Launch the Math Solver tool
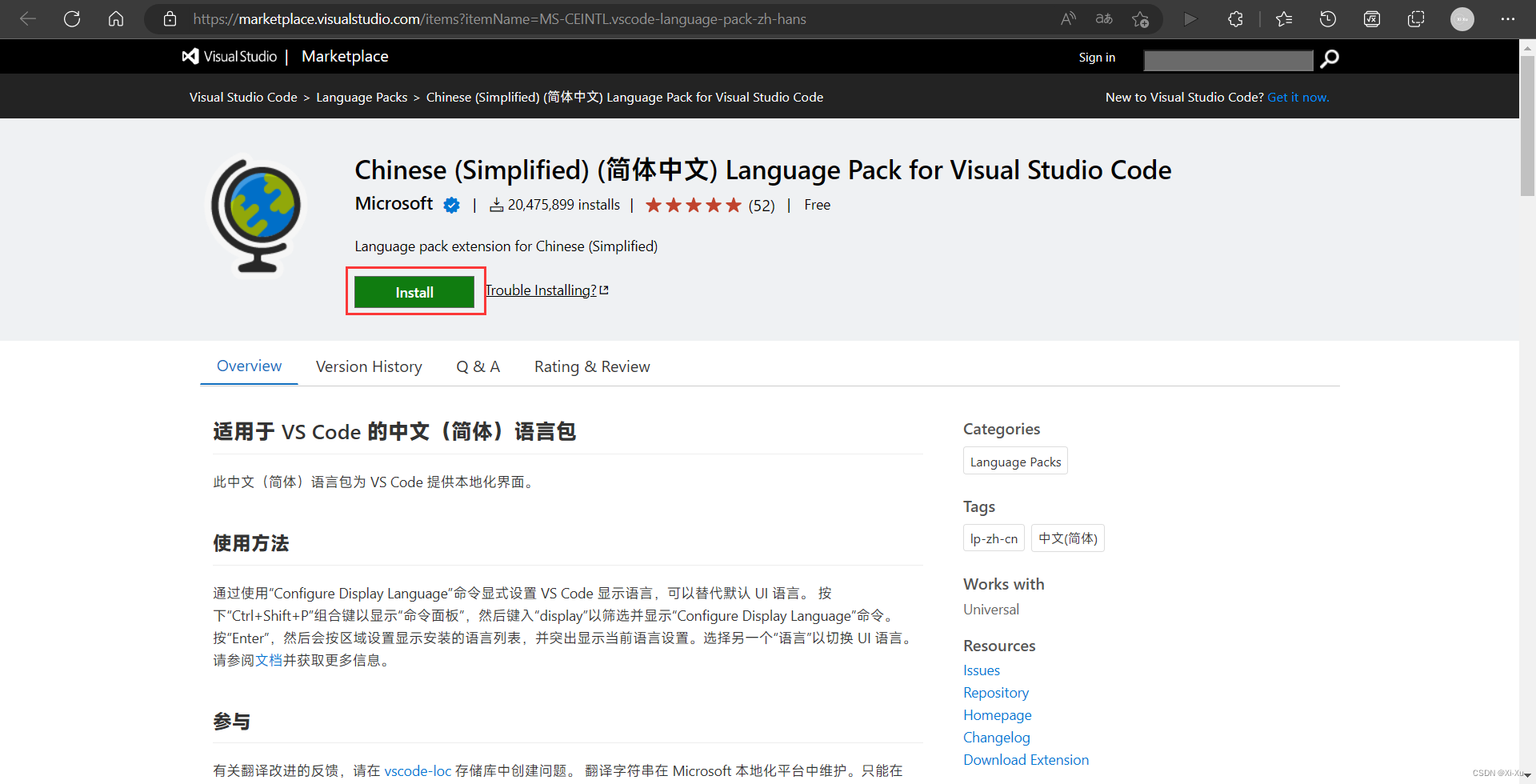The width and height of the screenshot is (1536, 784). [1372, 18]
